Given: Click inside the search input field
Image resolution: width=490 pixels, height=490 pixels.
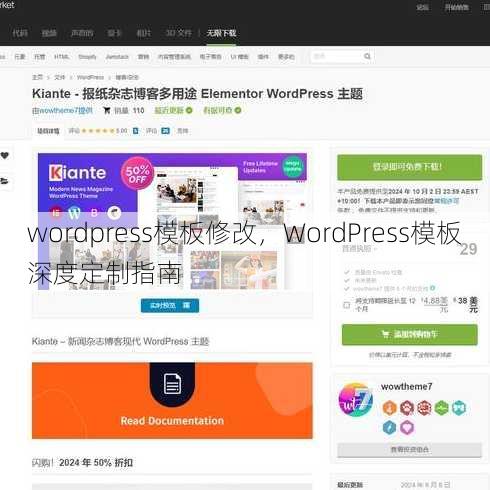Looking at the screenshot, I should [337, 56].
